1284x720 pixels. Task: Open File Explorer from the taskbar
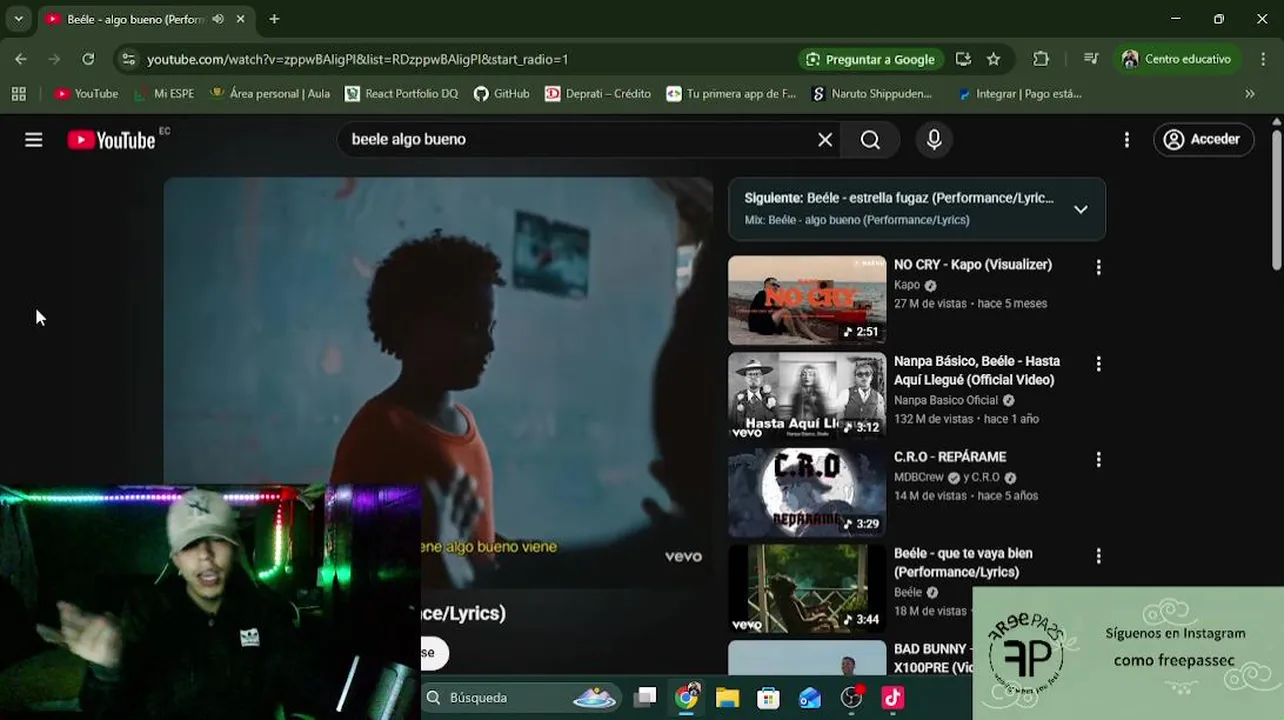coord(727,697)
